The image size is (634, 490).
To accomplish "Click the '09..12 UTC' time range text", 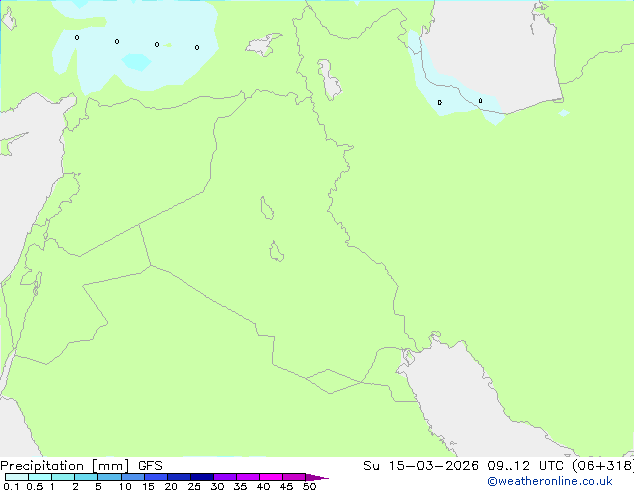I will (x=528, y=466).
